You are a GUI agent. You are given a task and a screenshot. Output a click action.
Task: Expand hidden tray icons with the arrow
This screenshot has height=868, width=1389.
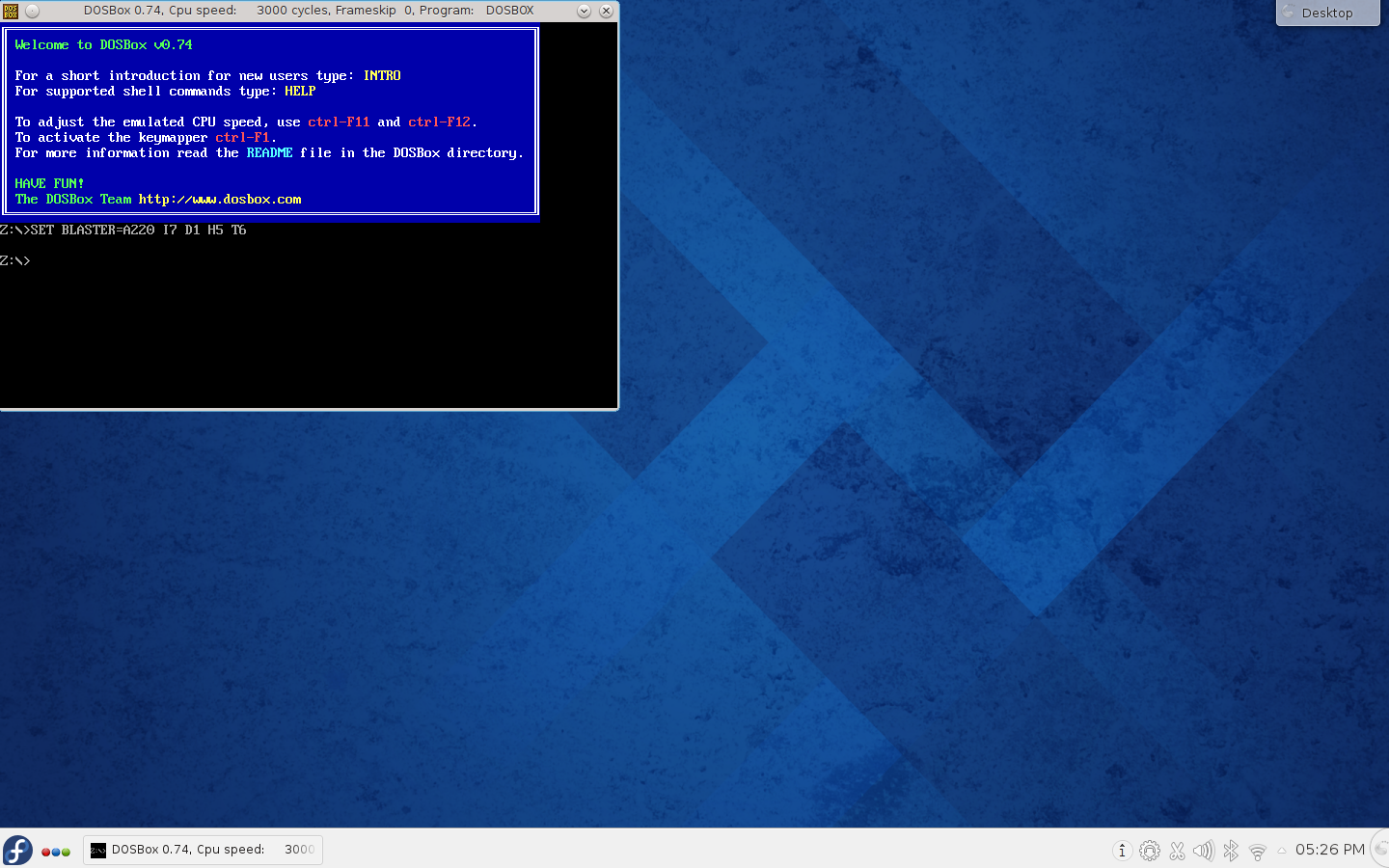click(x=1282, y=851)
